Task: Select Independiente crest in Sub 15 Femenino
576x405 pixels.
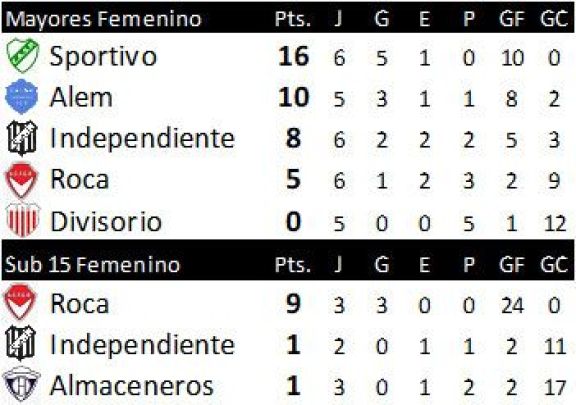Action: pos(21,343)
